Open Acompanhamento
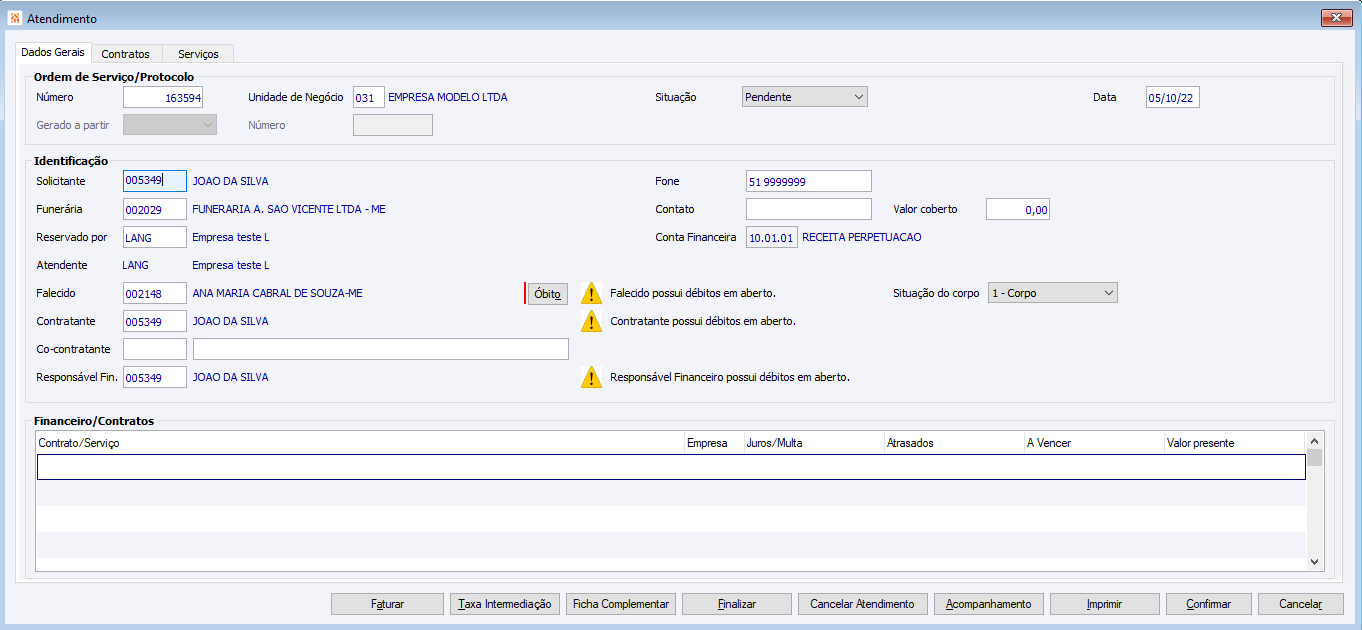This screenshot has width=1362, height=630. click(x=989, y=604)
